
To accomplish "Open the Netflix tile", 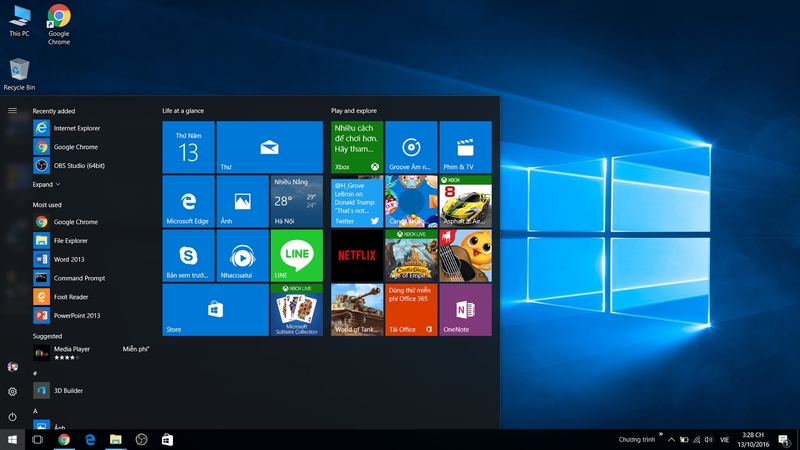I will click(357, 256).
